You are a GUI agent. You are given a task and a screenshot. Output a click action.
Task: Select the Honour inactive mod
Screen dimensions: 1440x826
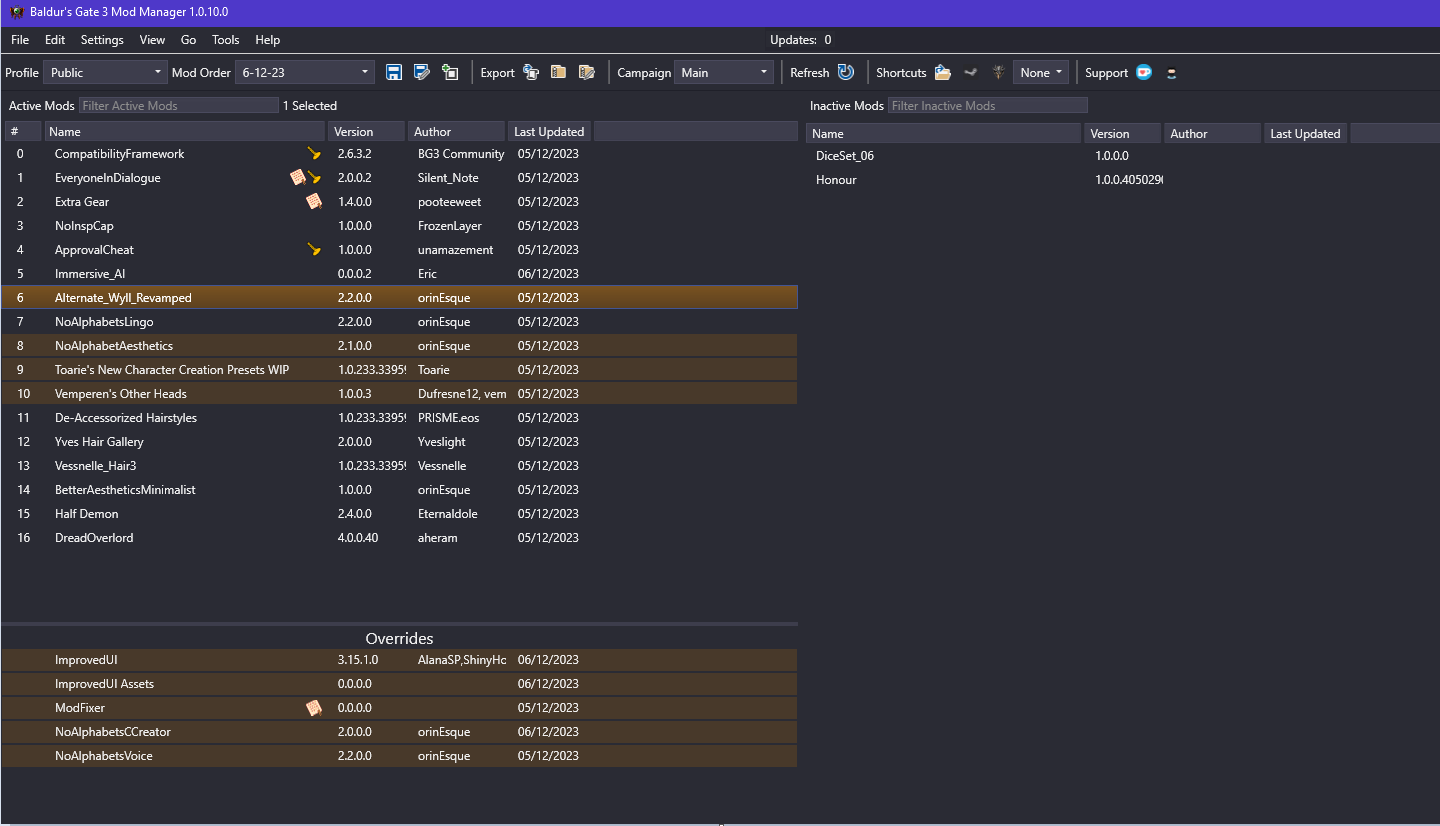pos(1122,180)
